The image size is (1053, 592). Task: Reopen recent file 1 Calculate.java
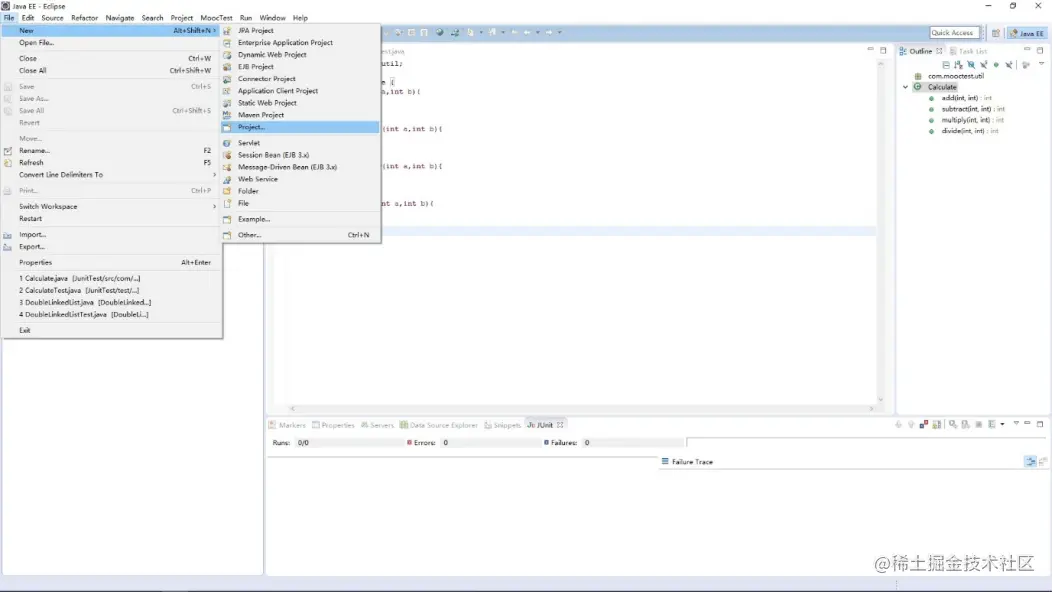[x=111, y=279]
